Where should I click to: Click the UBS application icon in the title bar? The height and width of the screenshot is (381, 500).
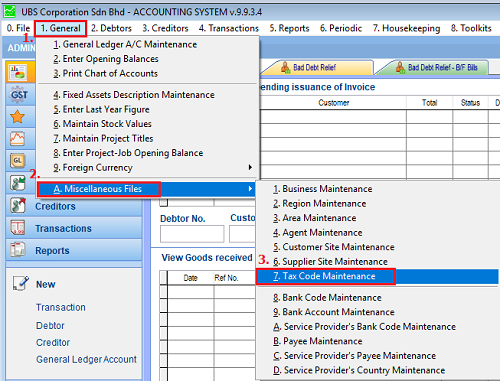[x=9, y=12]
